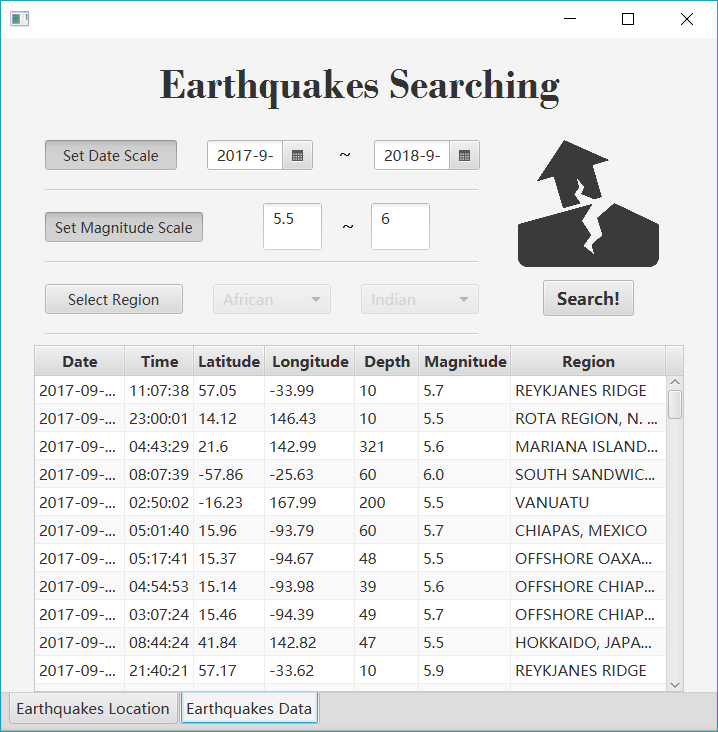718x732 pixels.
Task: Click the earthquake cracked house image
Action: [588, 204]
